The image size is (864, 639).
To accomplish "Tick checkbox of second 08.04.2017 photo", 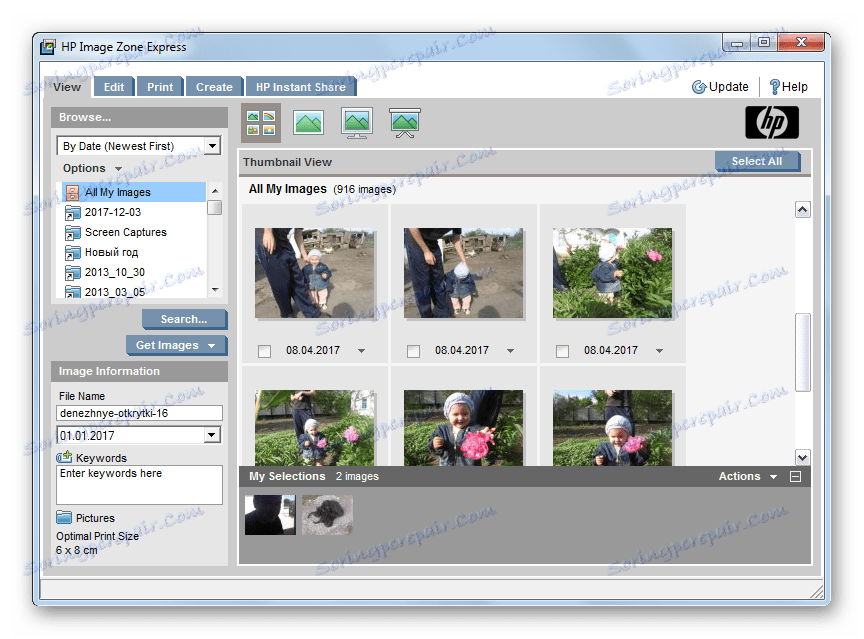I will click(413, 351).
